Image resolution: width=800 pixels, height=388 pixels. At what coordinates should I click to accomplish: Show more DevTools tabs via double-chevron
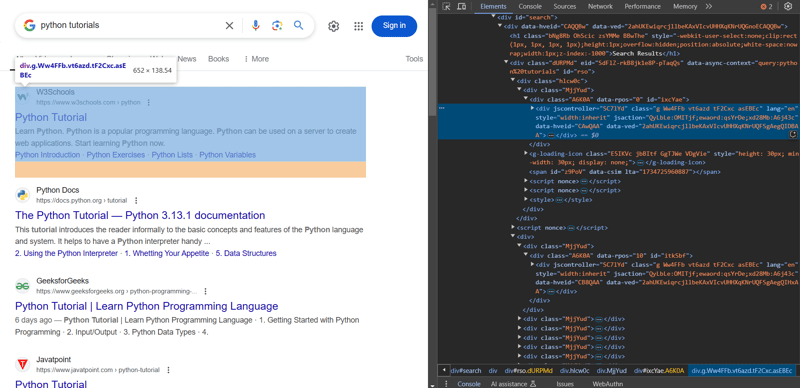(x=709, y=7)
